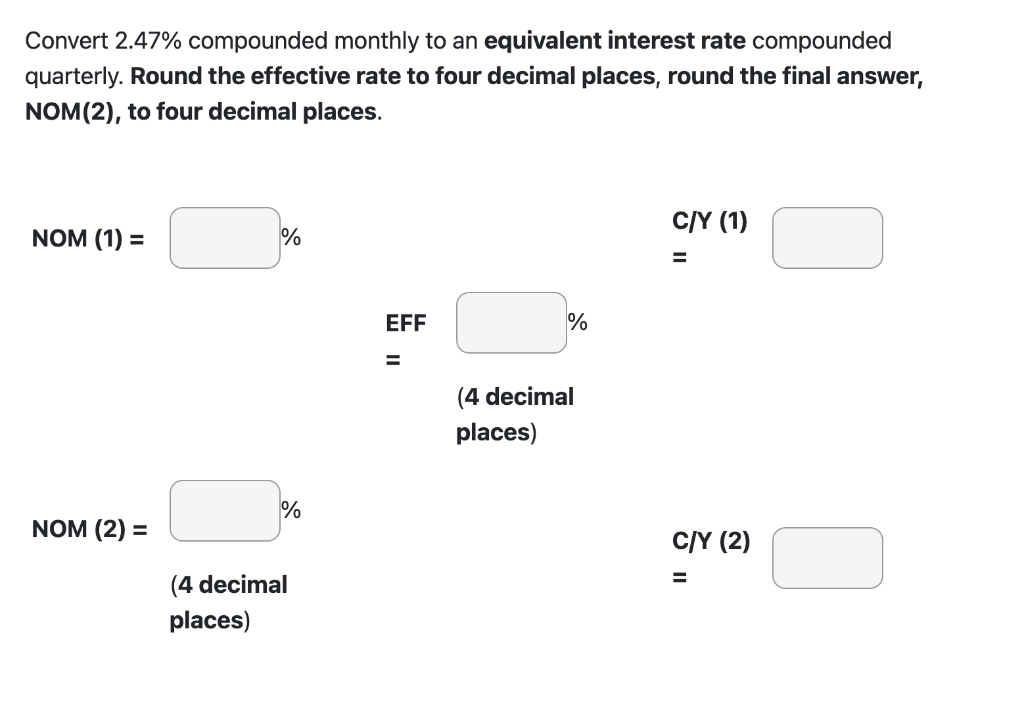Click the percent sign beside NOM (2)
Screen dimensions: 1024x702
(x=289, y=510)
